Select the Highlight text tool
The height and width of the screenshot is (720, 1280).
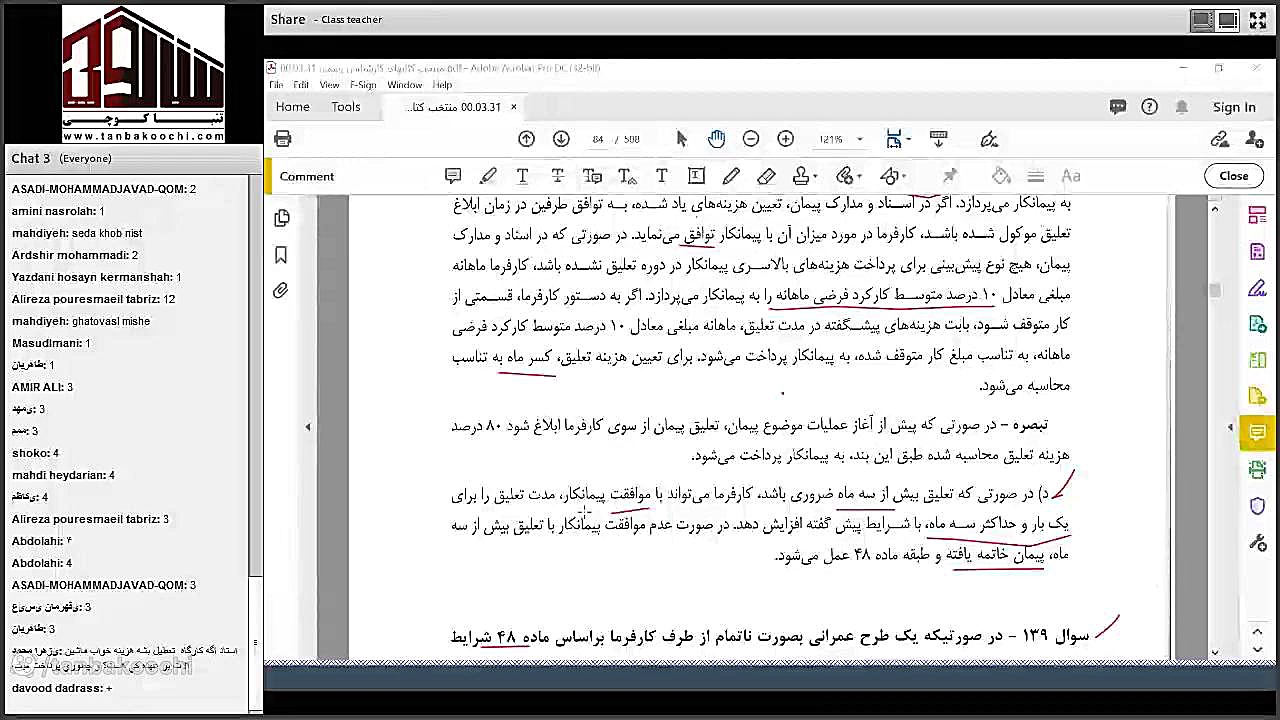[488, 176]
